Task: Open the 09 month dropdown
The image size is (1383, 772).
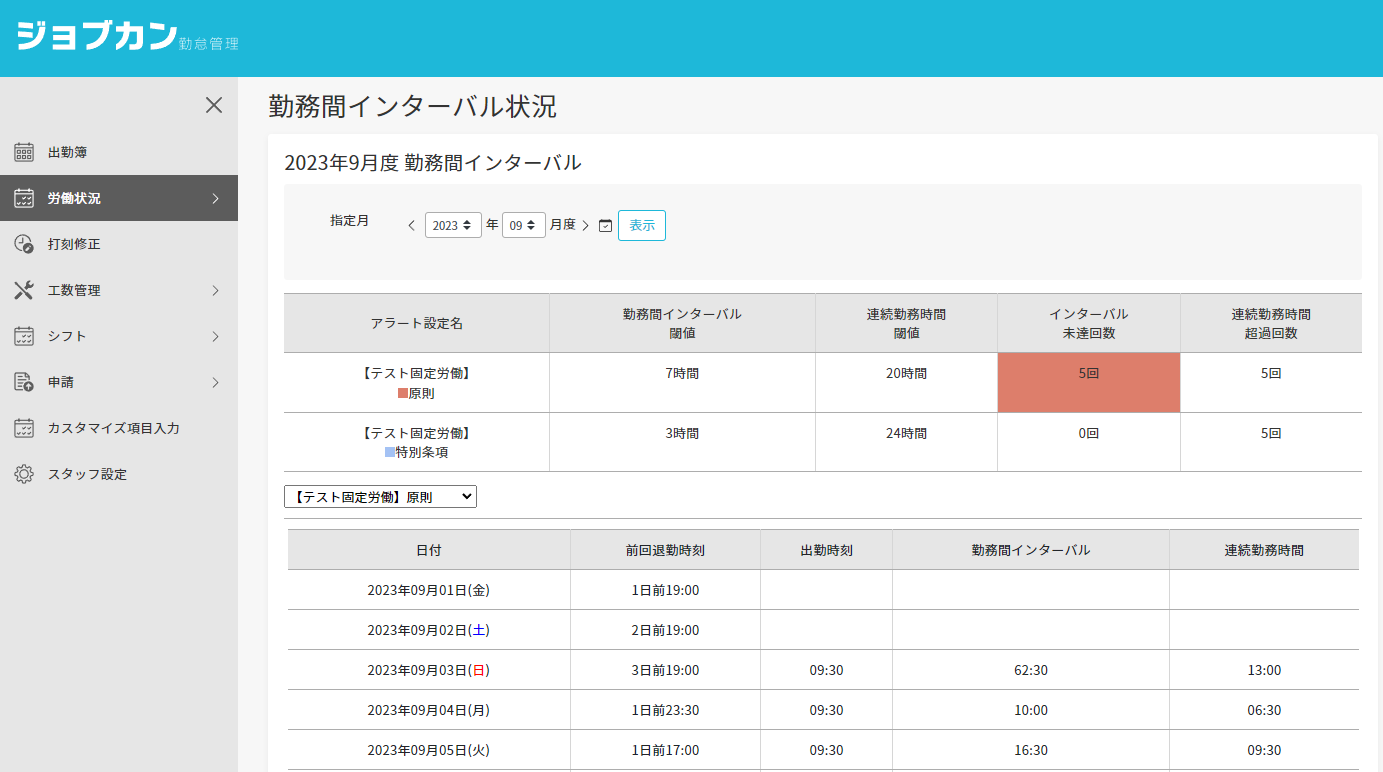Action: [523, 225]
